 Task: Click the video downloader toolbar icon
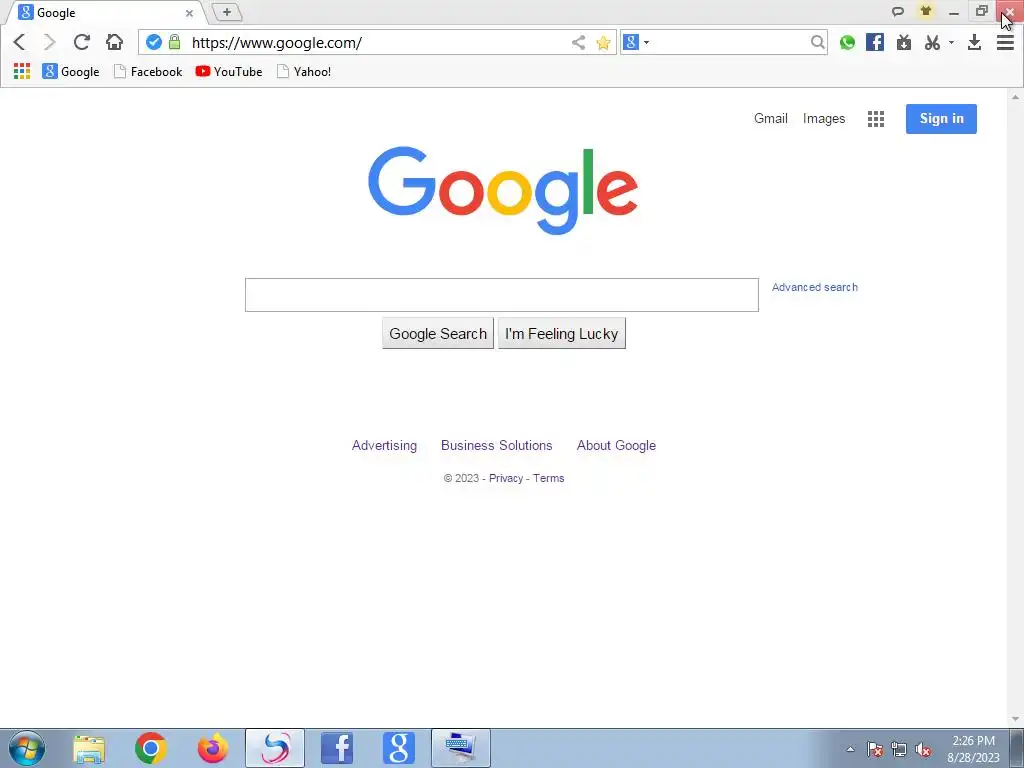point(904,42)
